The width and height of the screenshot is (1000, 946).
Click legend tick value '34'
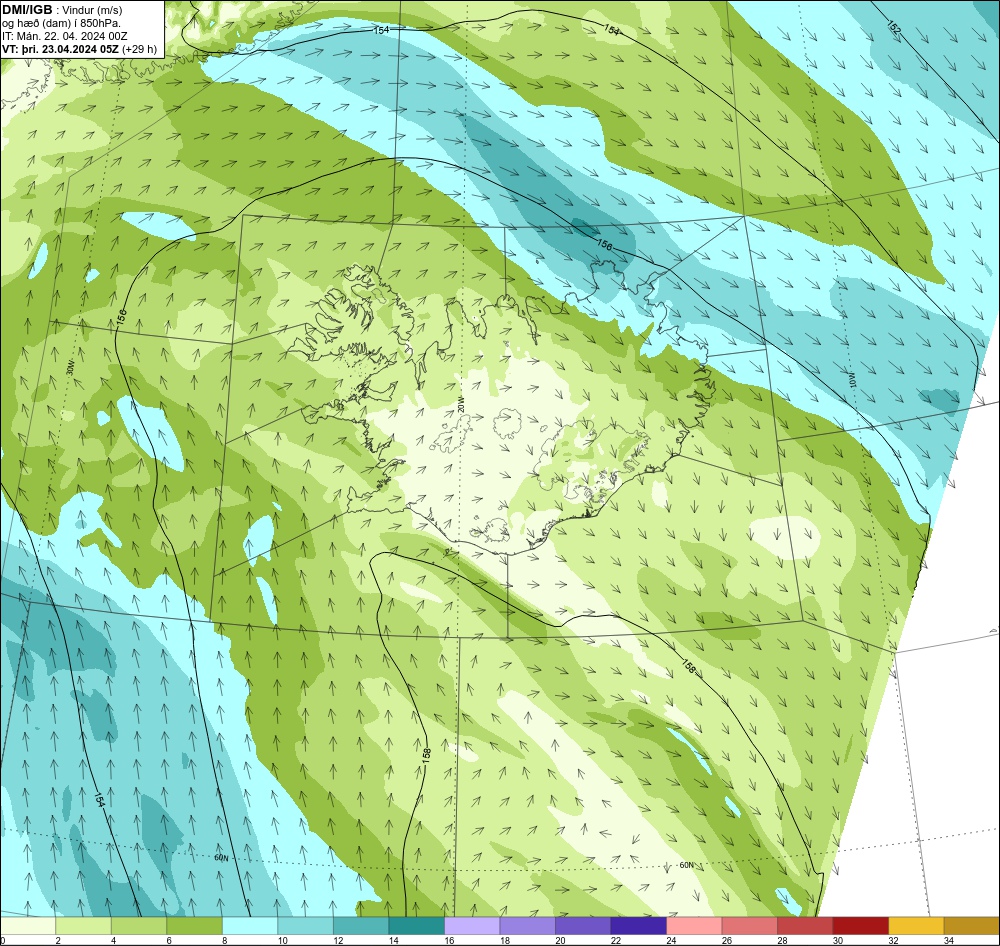pyautogui.click(x=949, y=940)
